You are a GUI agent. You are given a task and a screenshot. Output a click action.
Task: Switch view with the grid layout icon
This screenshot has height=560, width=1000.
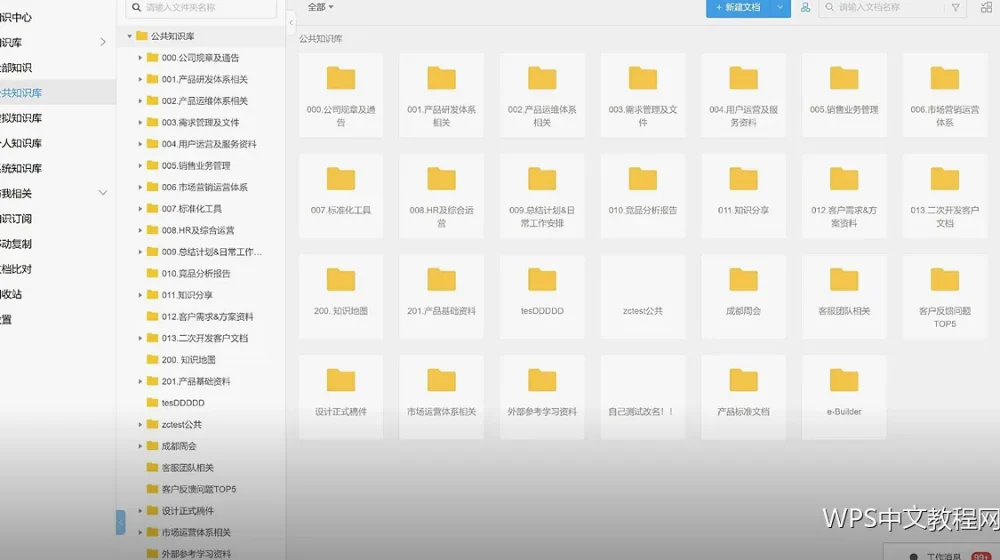pos(986,8)
